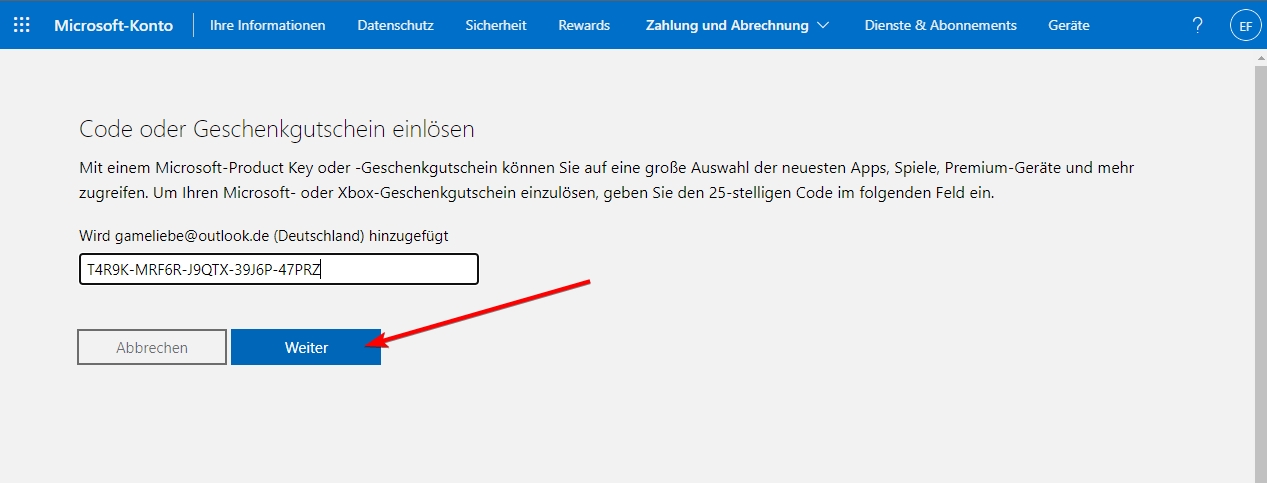Open Geräte menu item
1267x483 pixels.
pos(1069,25)
